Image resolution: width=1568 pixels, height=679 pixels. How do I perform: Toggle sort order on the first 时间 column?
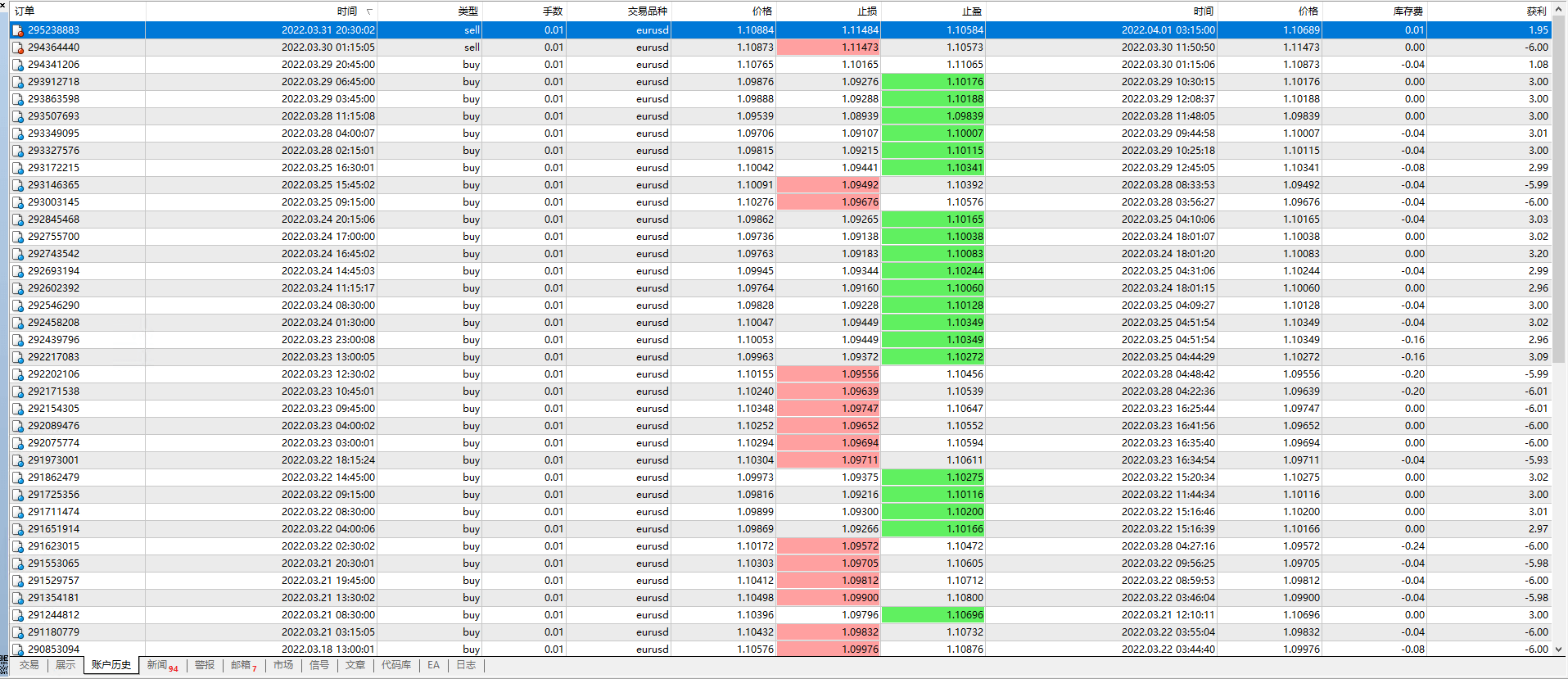[347, 11]
